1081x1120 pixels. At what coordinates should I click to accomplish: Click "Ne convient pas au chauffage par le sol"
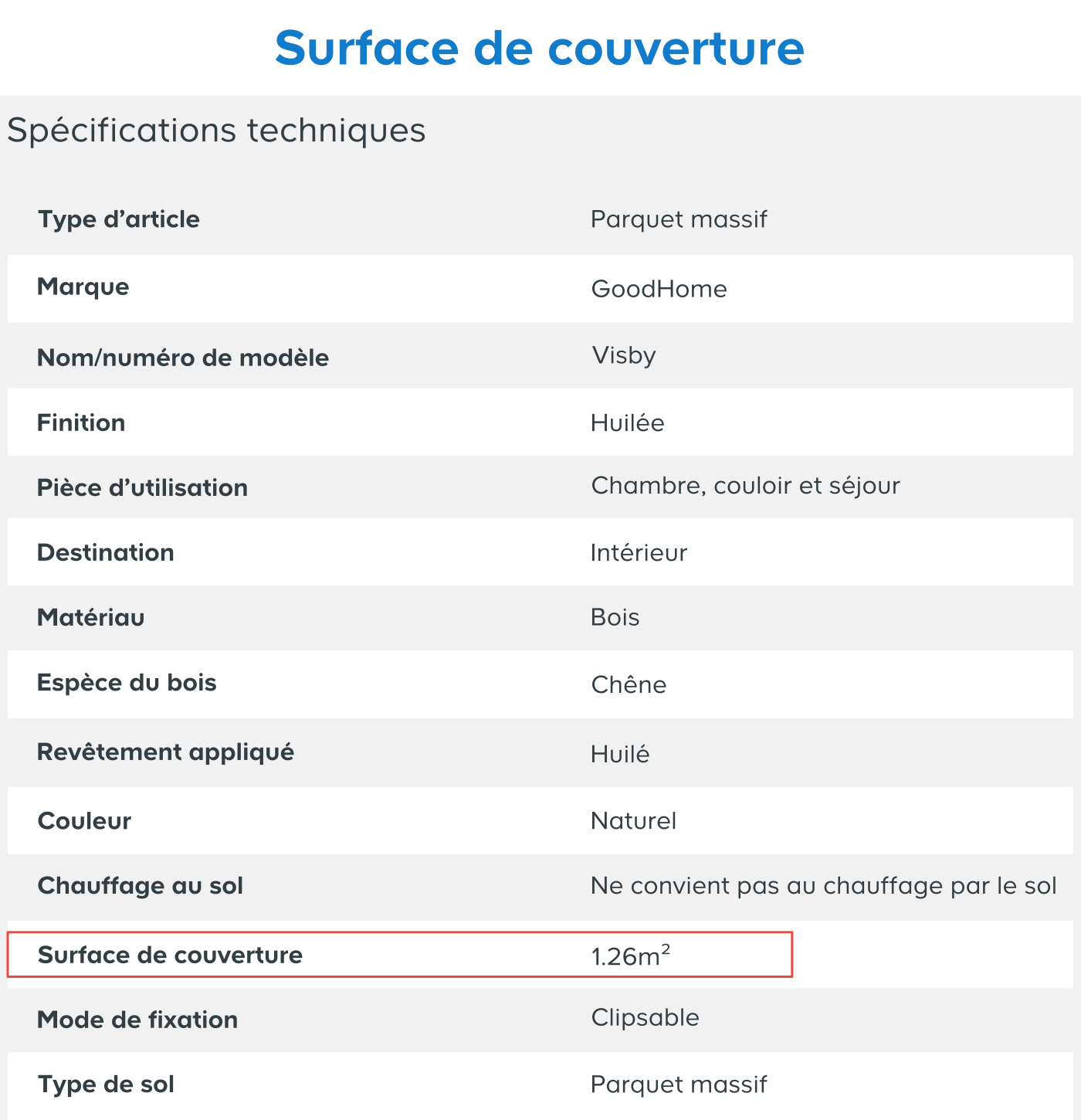[823, 886]
